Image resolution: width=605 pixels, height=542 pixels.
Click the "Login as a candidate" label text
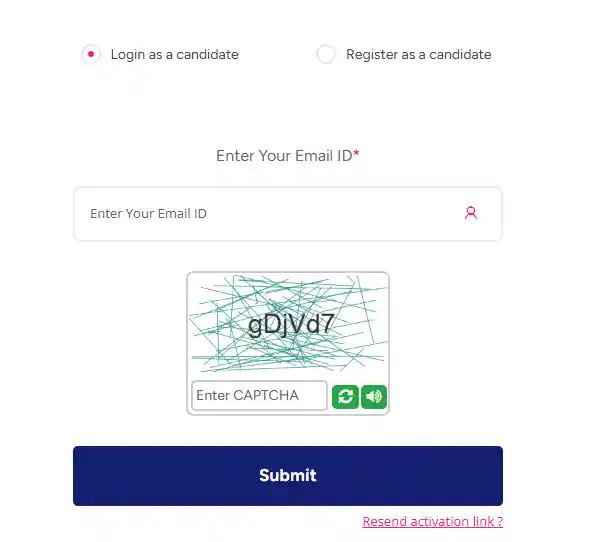coord(174,54)
